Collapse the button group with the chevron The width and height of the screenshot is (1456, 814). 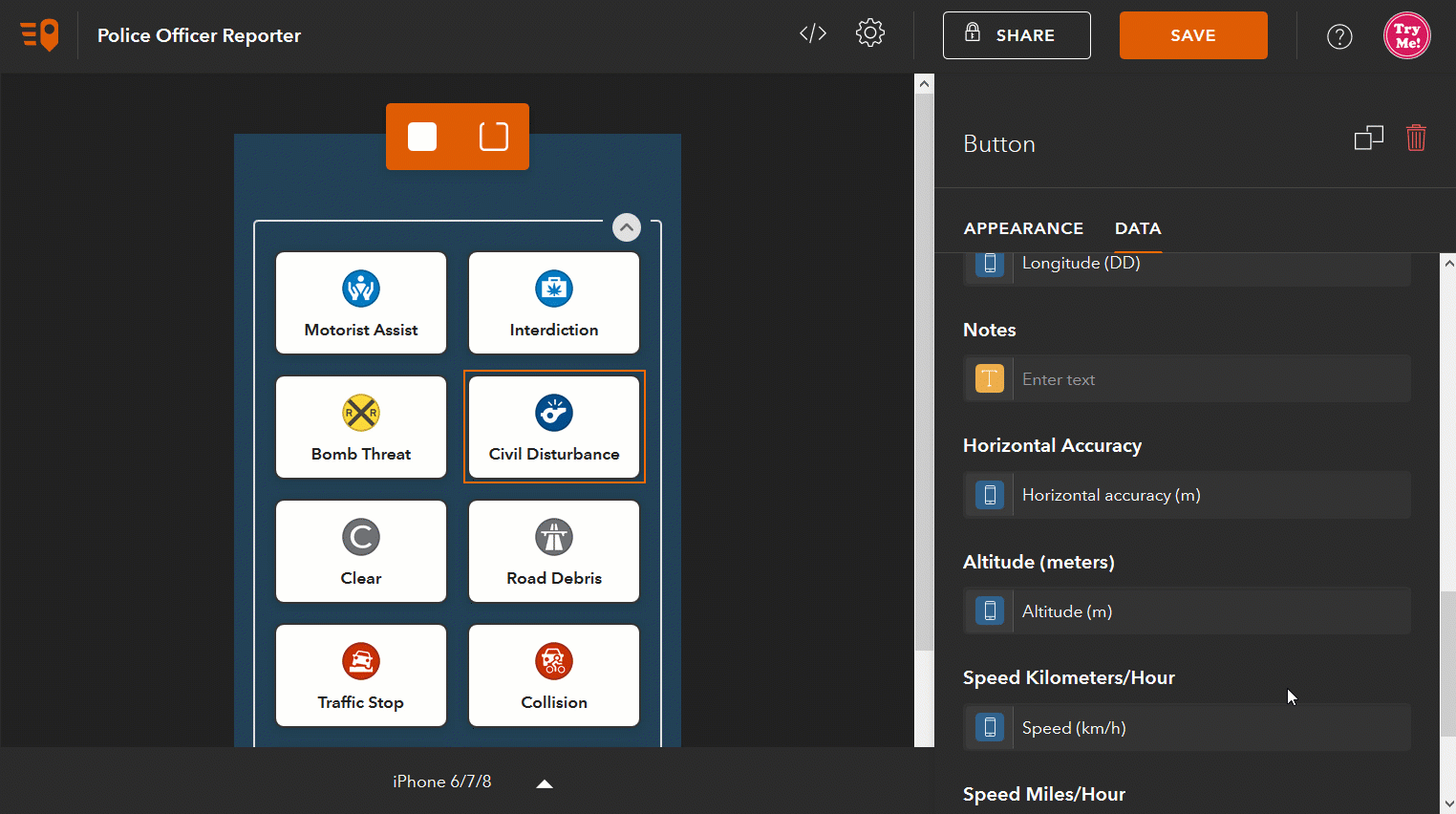(x=626, y=227)
